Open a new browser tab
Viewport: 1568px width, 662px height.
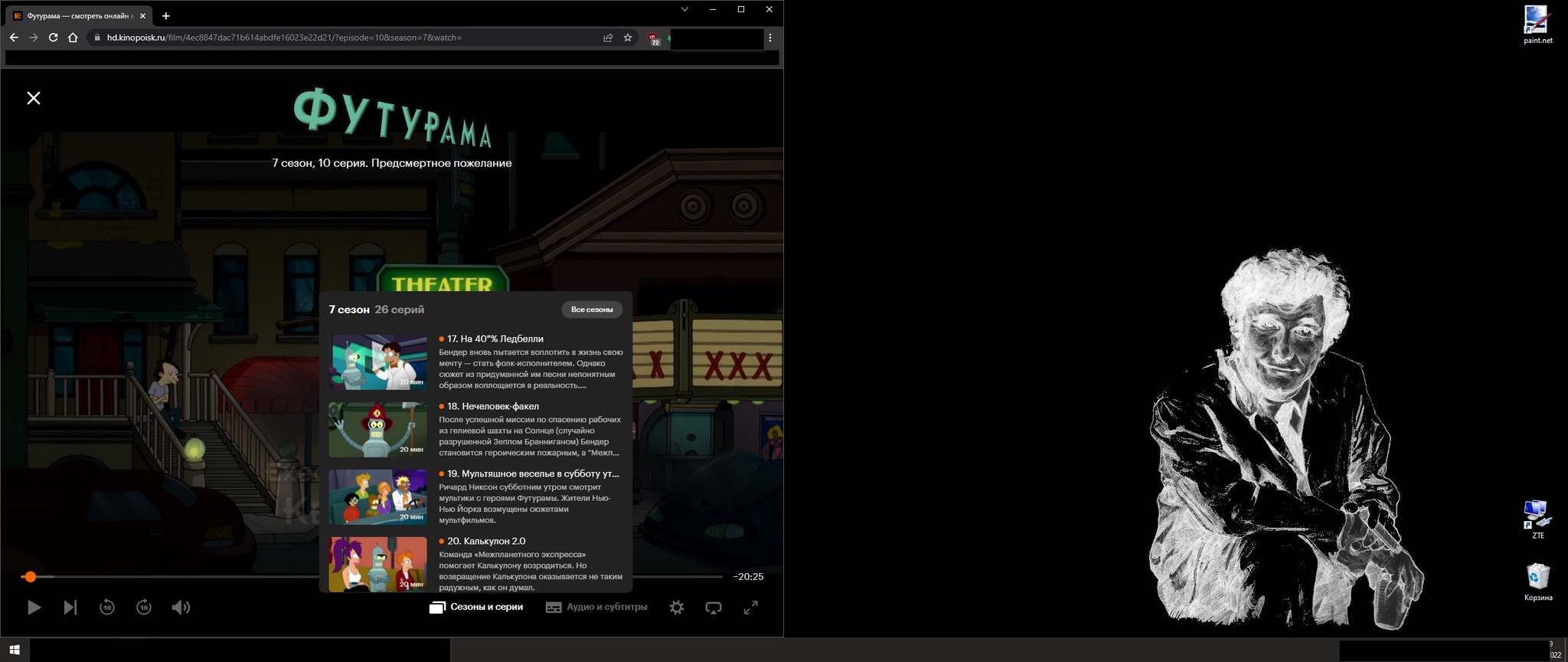coord(165,16)
